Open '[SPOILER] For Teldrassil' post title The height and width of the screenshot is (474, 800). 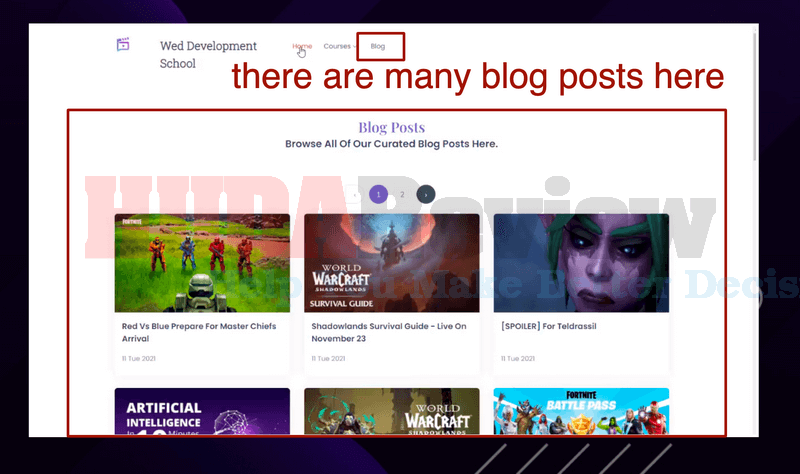pos(548,326)
